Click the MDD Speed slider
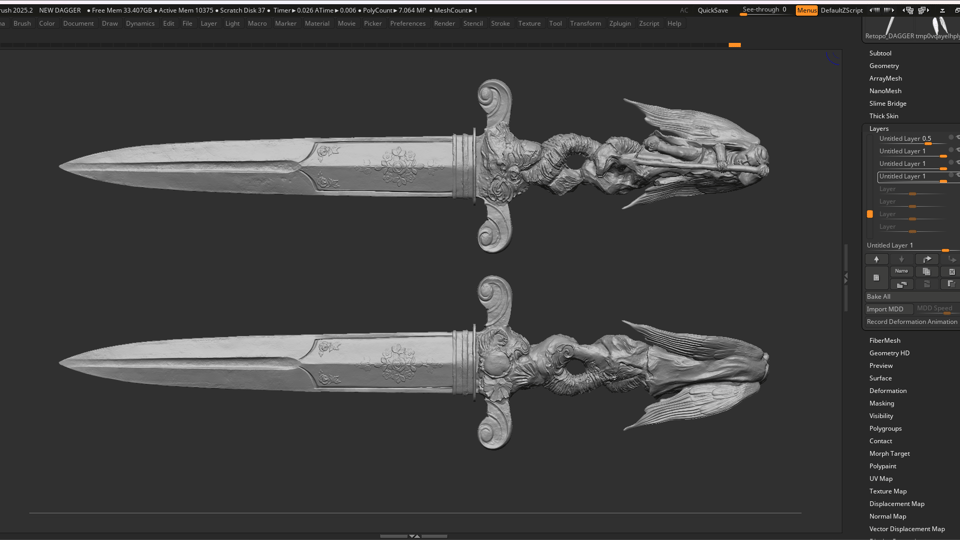The height and width of the screenshot is (540, 960). tap(937, 309)
